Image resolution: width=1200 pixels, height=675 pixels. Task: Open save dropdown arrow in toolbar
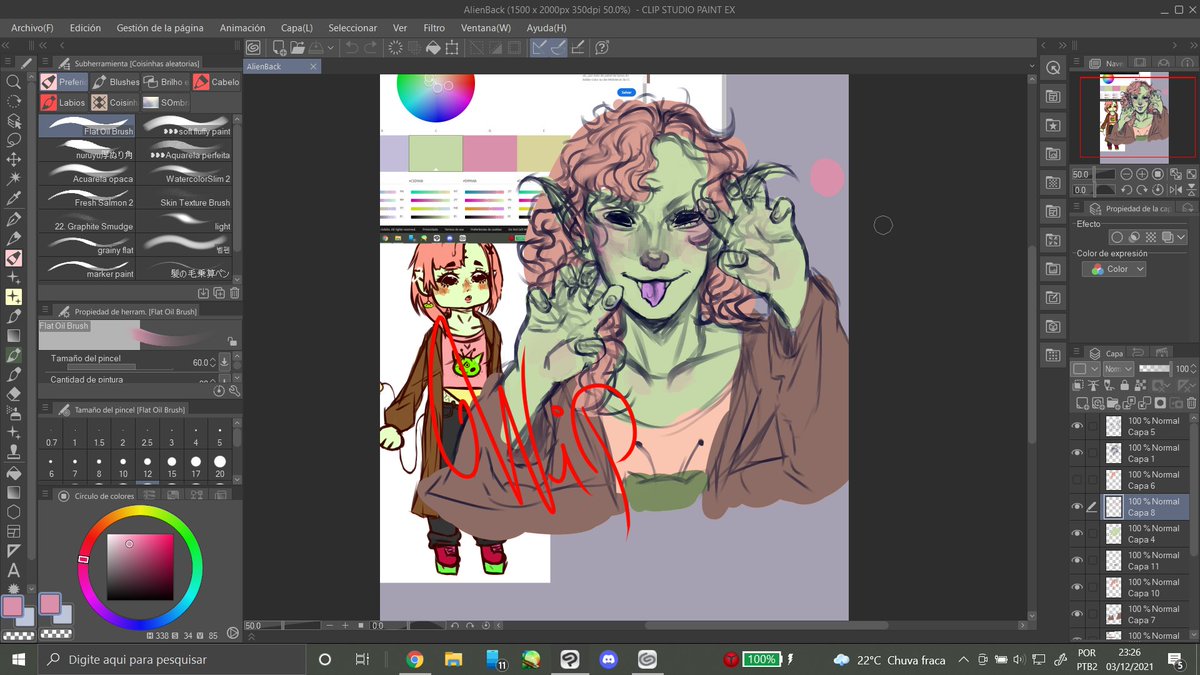click(x=331, y=47)
